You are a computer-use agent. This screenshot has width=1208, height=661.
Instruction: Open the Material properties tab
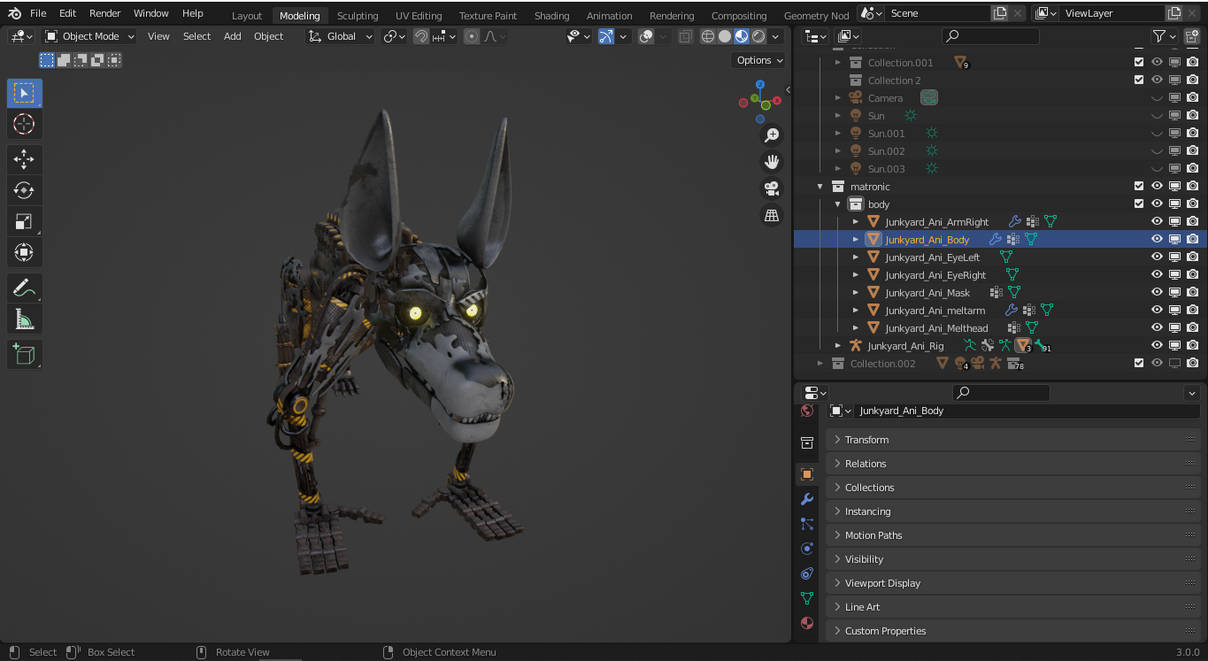click(806, 623)
